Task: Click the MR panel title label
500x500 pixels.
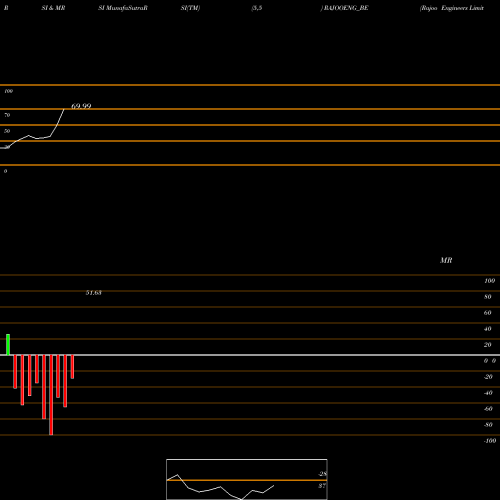Action: coord(446,260)
